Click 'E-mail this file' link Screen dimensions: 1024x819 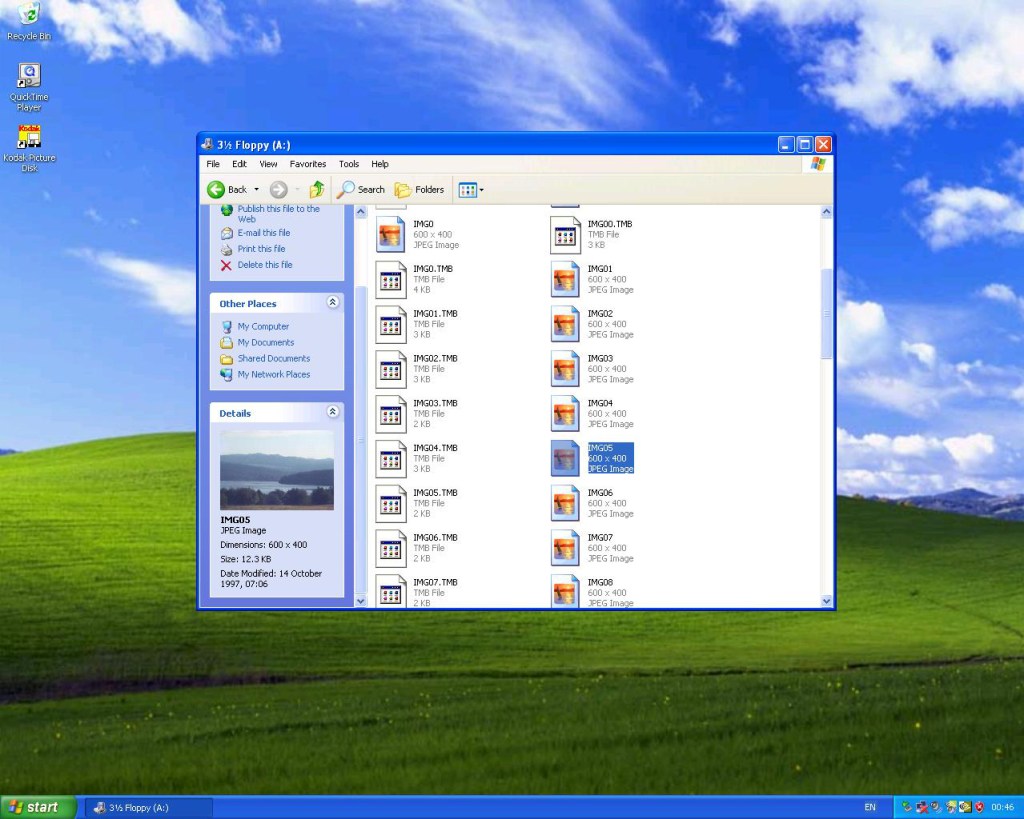[263, 233]
